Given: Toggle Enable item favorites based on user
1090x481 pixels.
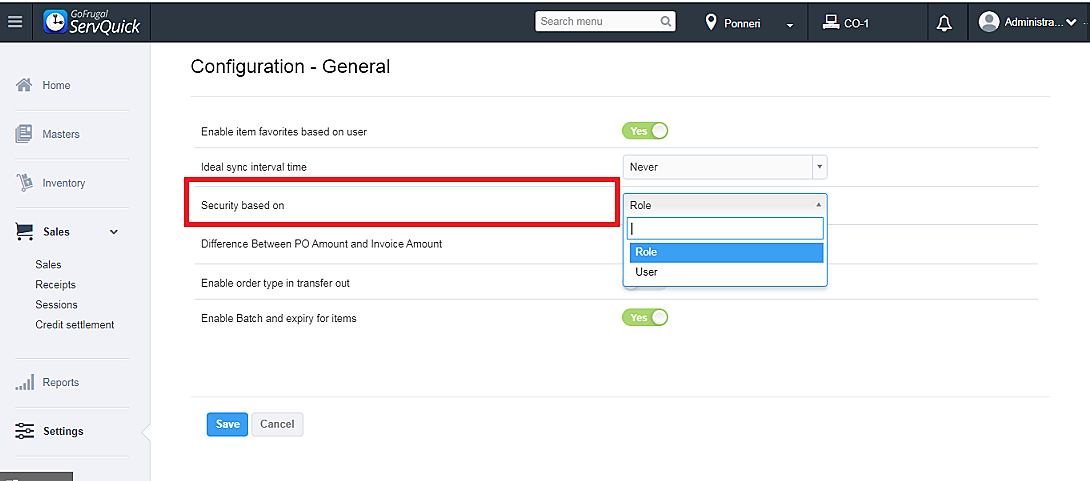Looking at the screenshot, I should [x=645, y=131].
